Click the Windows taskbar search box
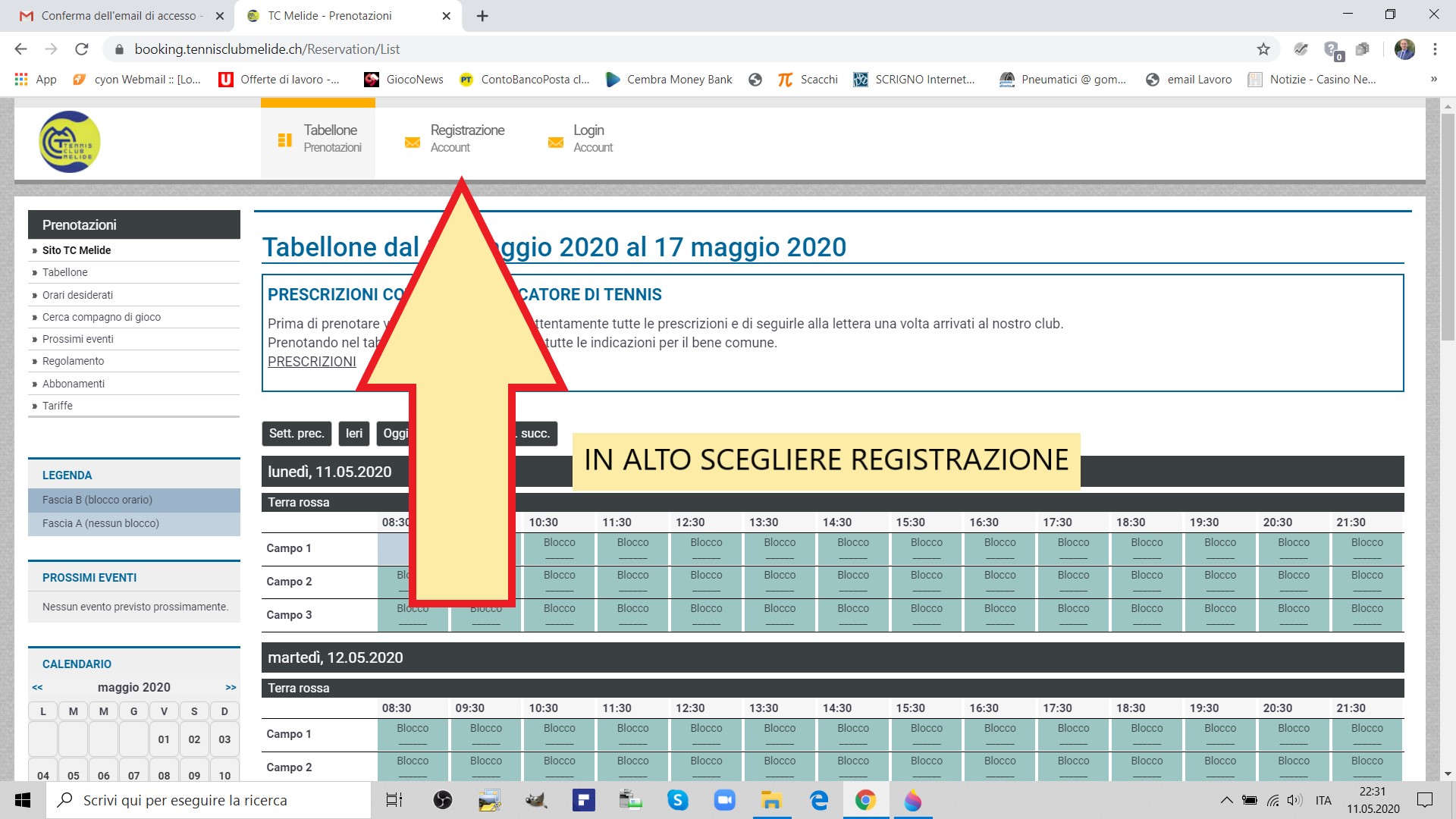Viewport: 1456px width, 819px height. (x=209, y=800)
